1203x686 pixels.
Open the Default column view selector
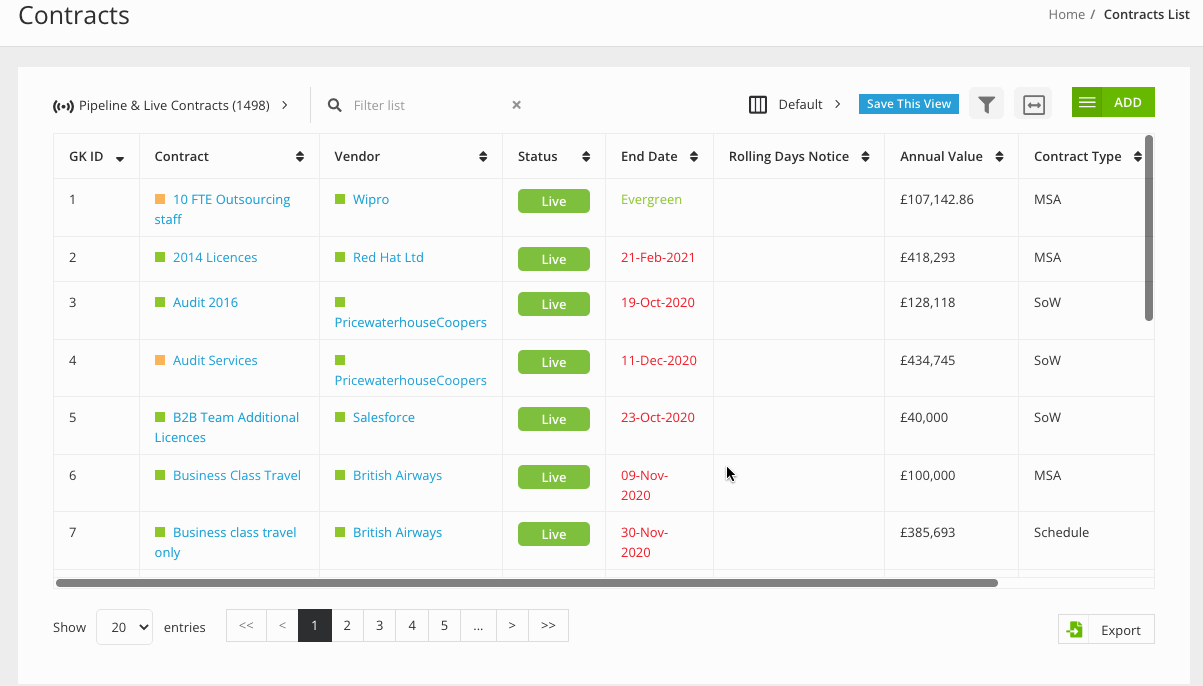tap(795, 104)
